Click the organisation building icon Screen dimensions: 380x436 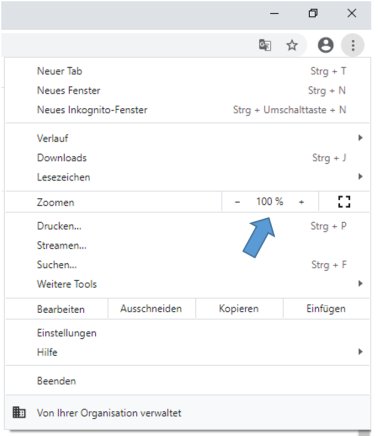pos(19,412)
